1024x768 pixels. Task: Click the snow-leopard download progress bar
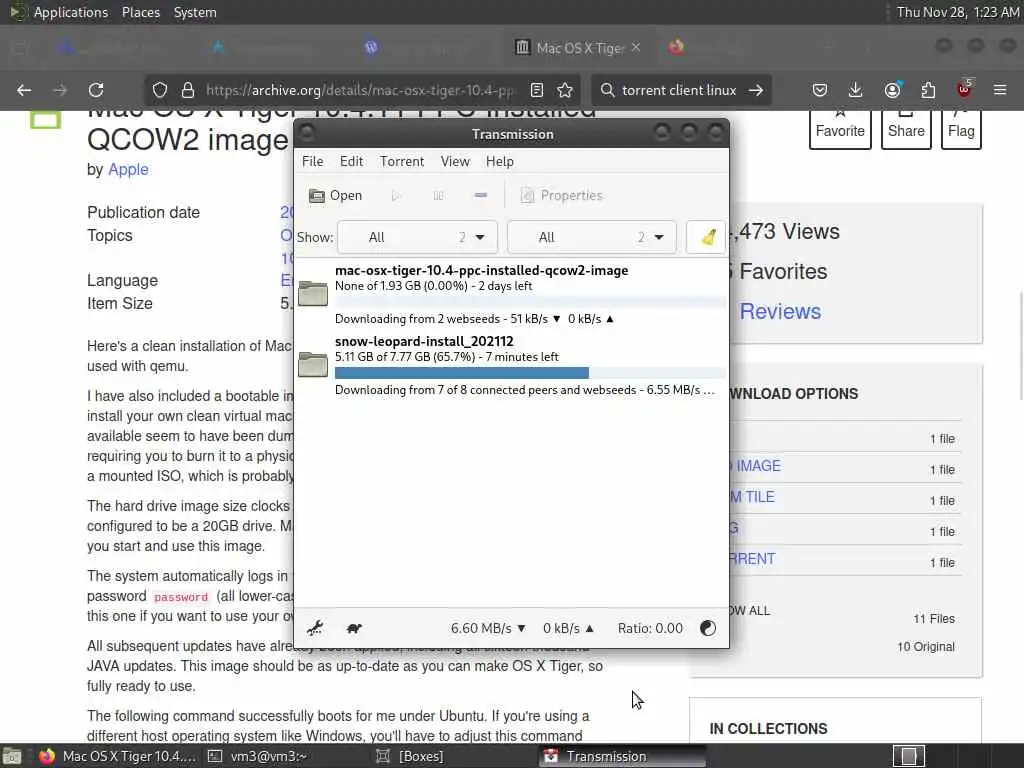pyautogui.click(x=530, y=373)
